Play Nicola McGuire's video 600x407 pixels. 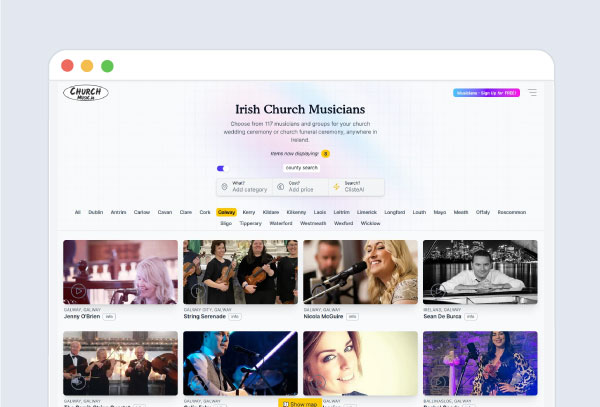tap(318, 291)
